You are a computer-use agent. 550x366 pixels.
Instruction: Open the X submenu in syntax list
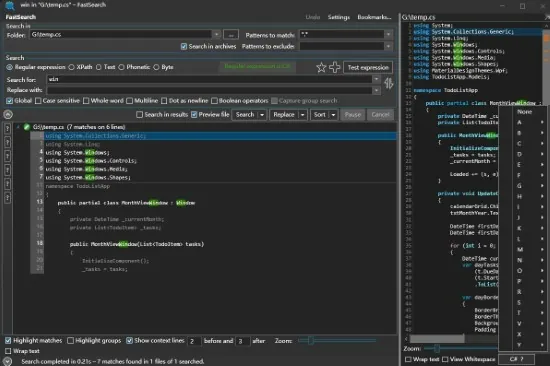pos(524,334)
